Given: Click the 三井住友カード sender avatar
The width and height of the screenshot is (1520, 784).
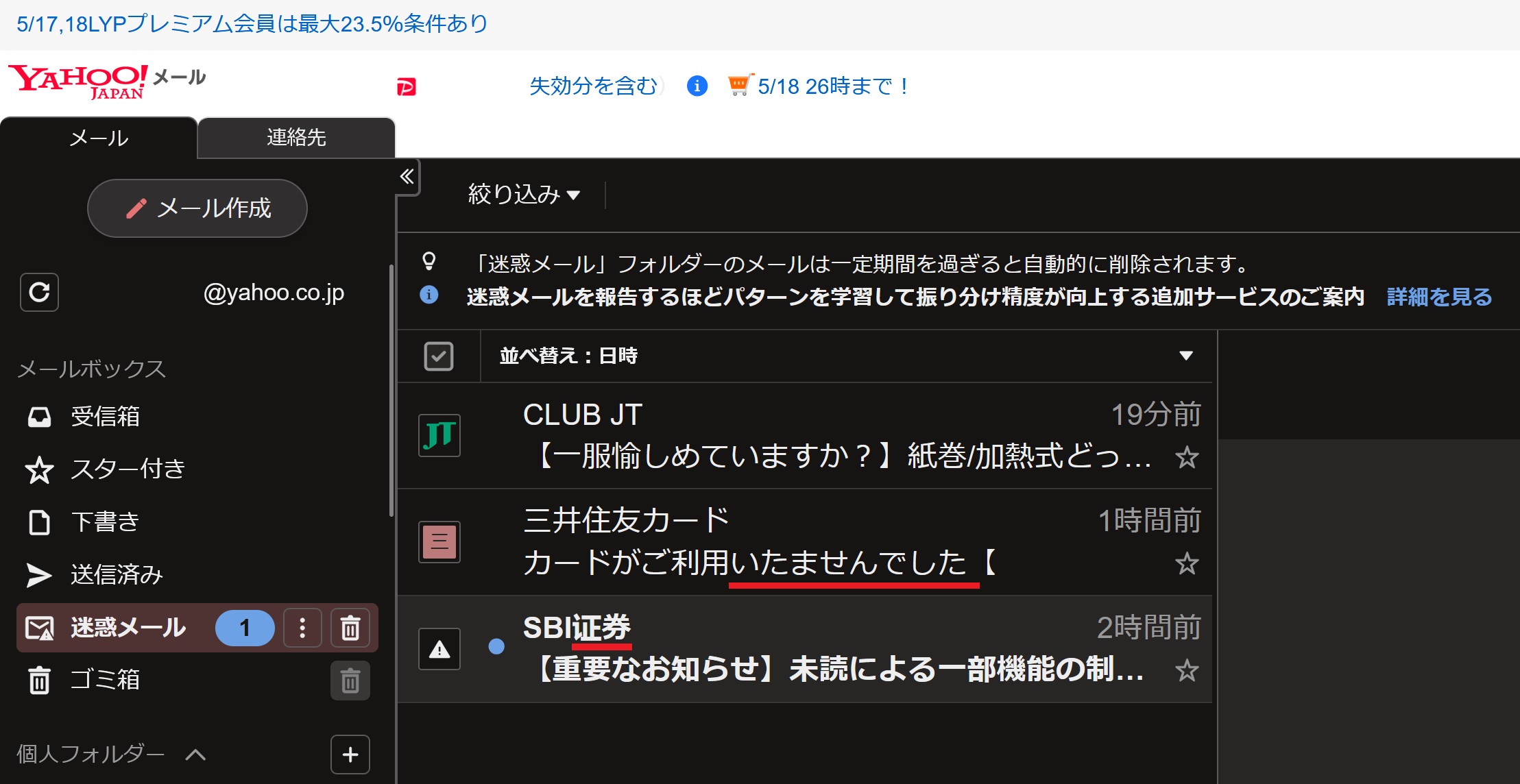Looking at the screenshot, I should pos(439,542).
